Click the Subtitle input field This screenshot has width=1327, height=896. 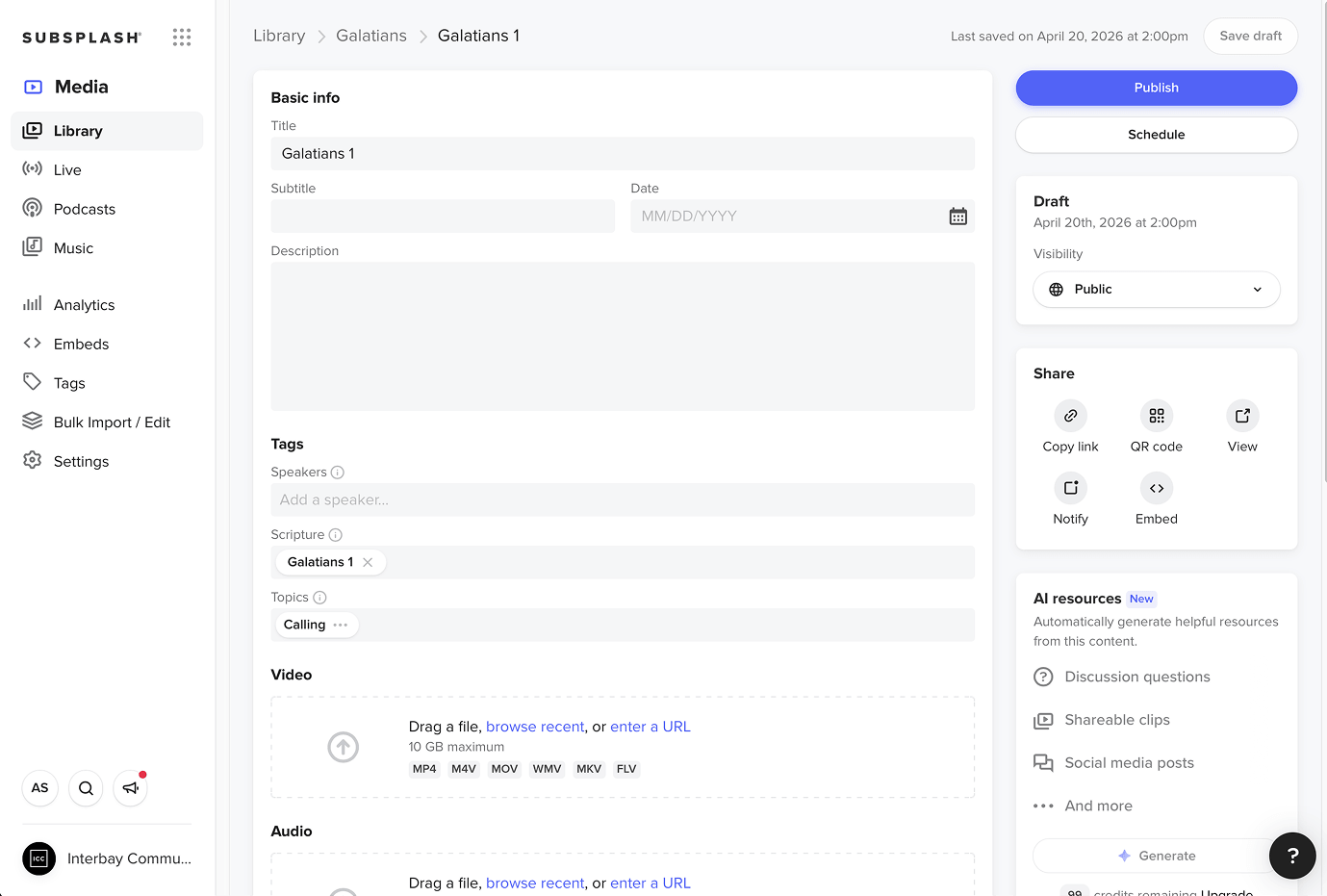pyautogui.click(x=443, y=217)
